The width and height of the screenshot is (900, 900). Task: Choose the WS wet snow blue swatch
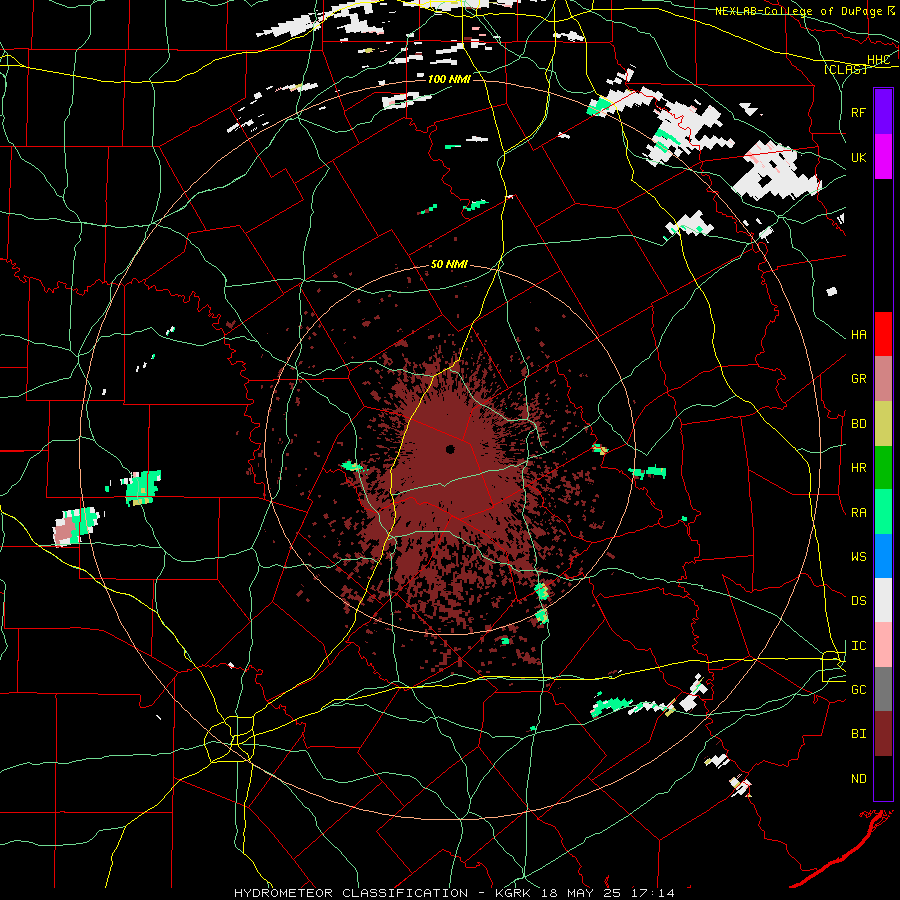point(883,556)
